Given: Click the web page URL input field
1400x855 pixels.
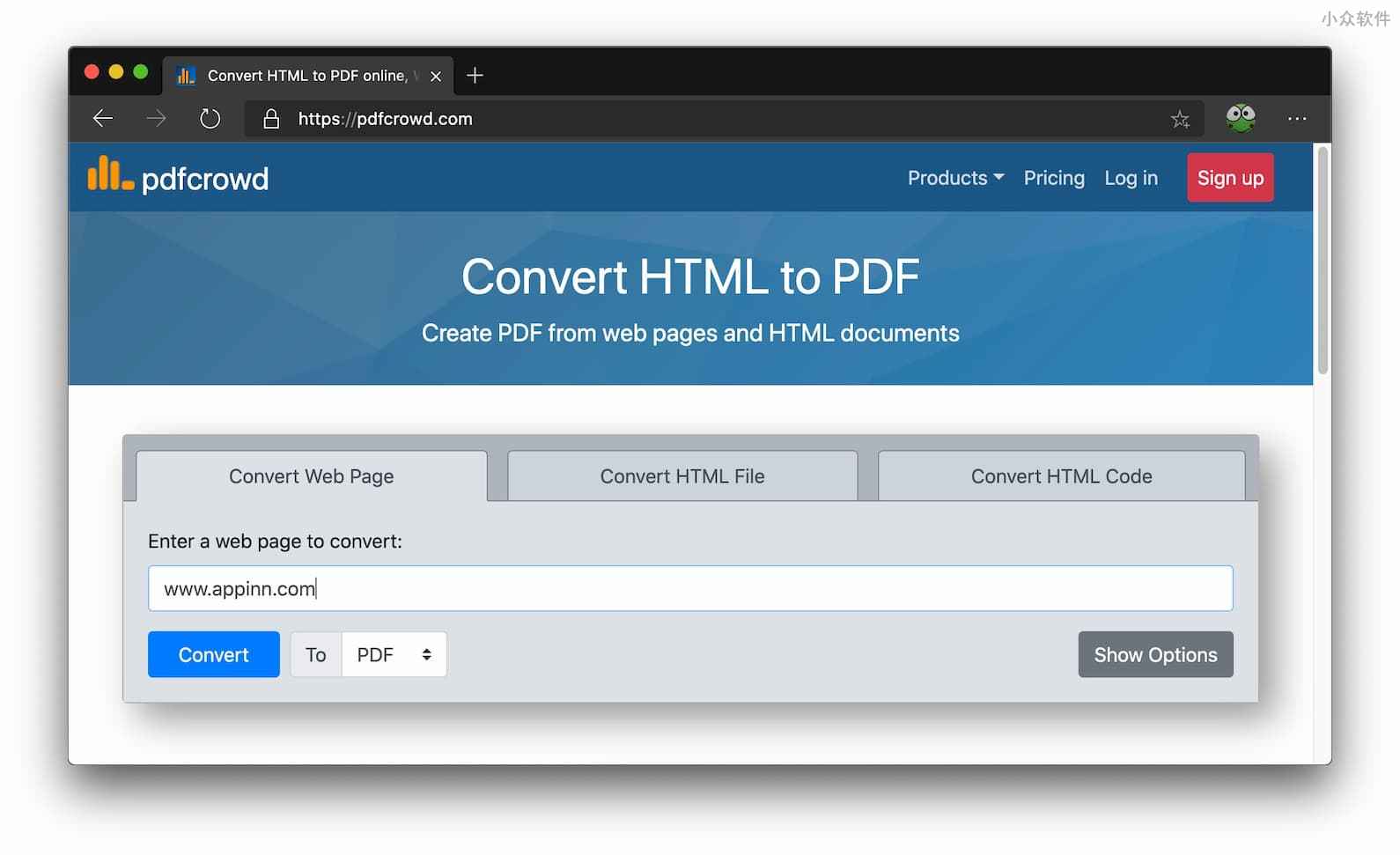Looking at the screenshot, I should 690,588.
